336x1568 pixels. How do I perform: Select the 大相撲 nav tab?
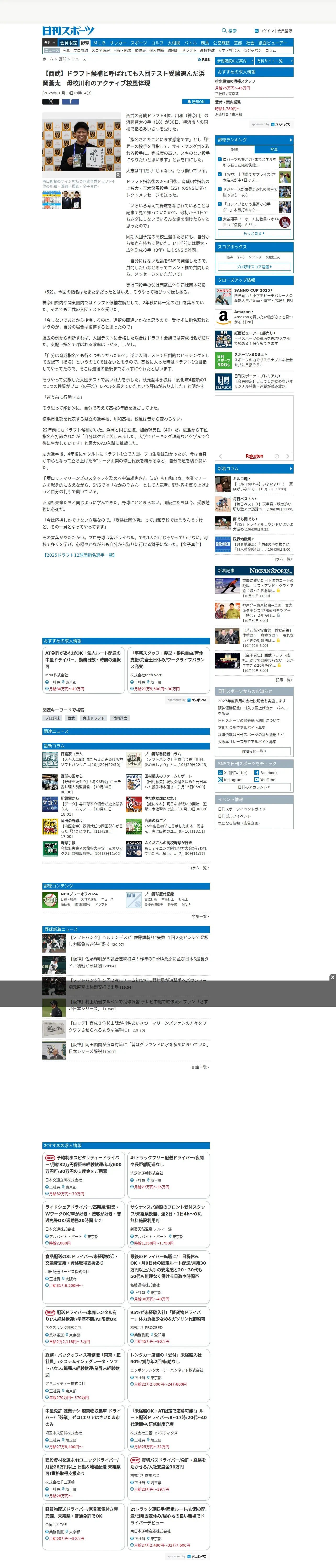pos(174,43)
